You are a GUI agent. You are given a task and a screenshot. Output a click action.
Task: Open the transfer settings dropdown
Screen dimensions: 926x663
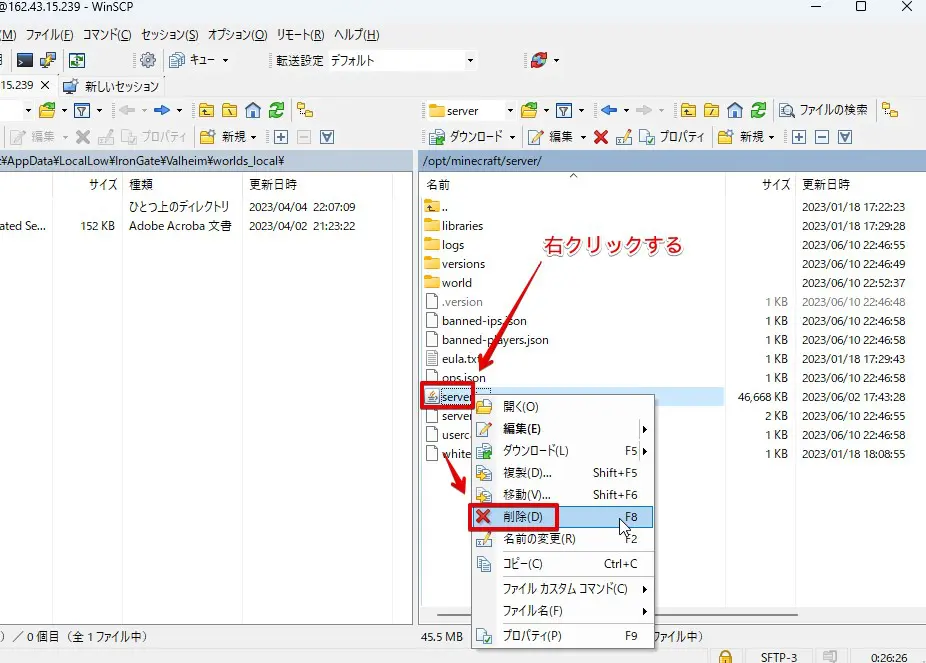click(x=470, y=60)
